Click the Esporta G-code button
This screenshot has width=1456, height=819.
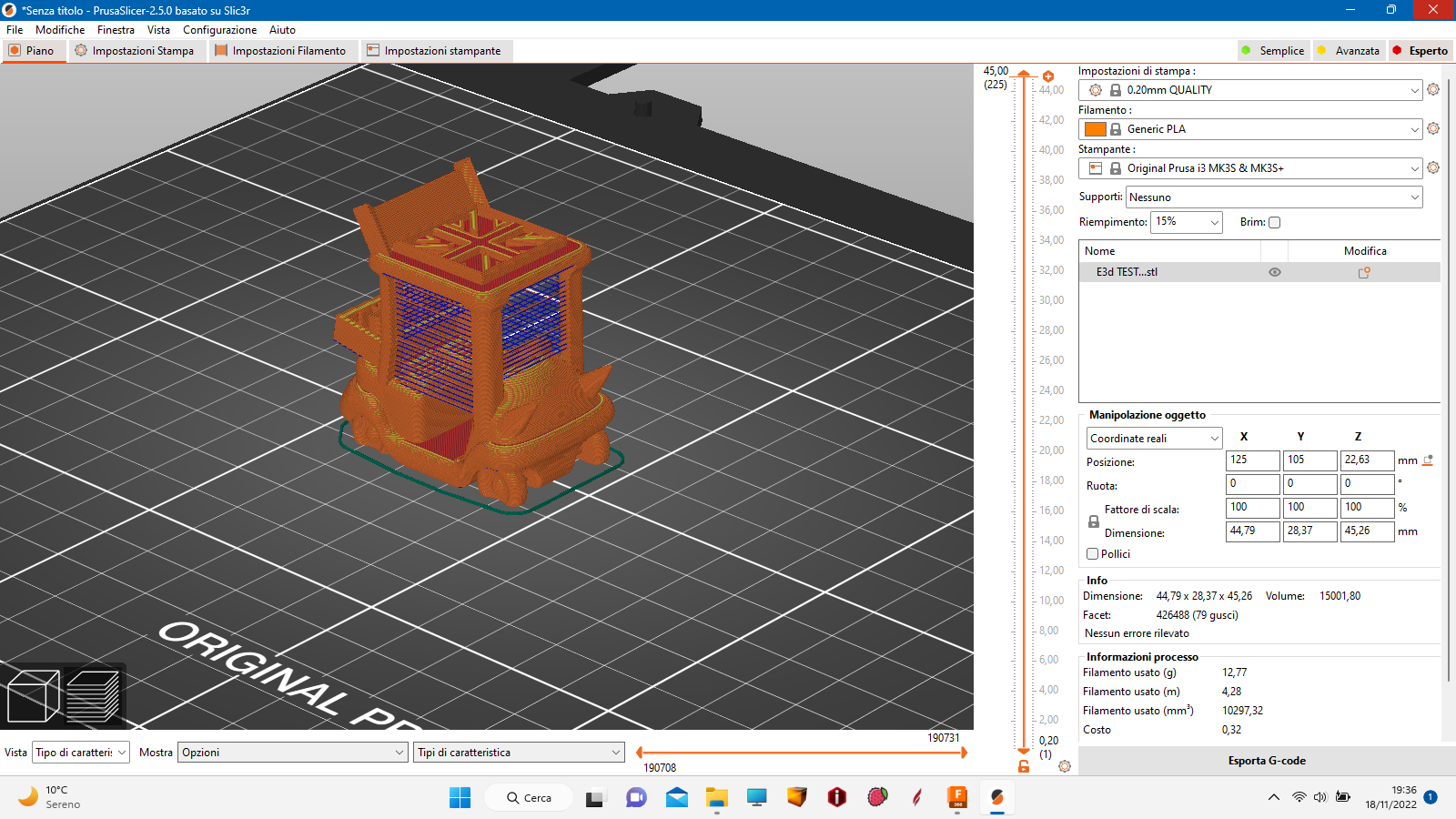[1266, 761]
